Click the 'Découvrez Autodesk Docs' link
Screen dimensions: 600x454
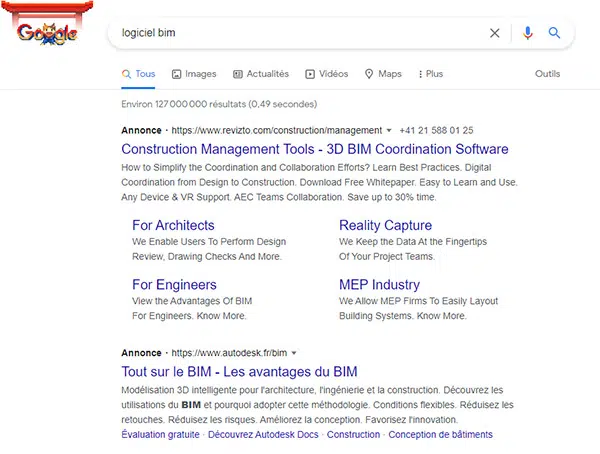click(263, 434)
